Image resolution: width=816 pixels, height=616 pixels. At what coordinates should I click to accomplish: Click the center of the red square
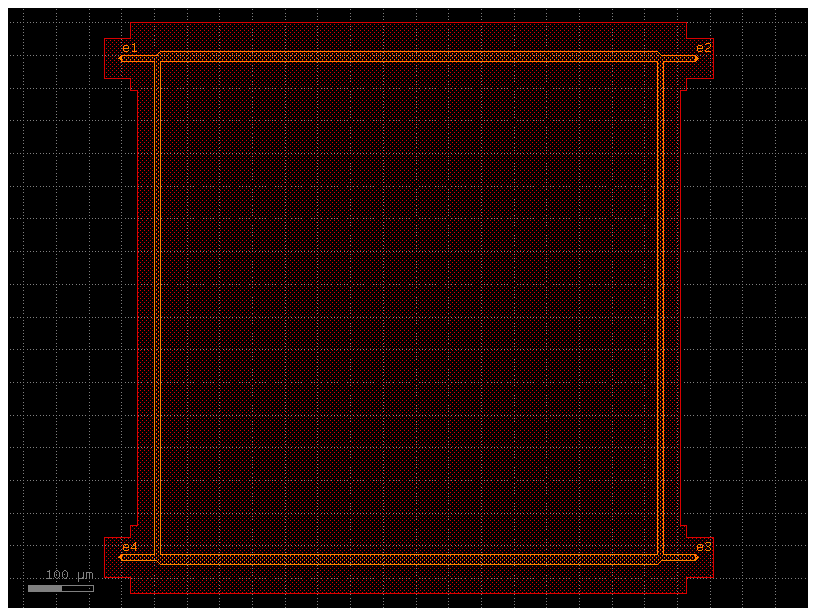pyautogui.click(x=409, y=308)
